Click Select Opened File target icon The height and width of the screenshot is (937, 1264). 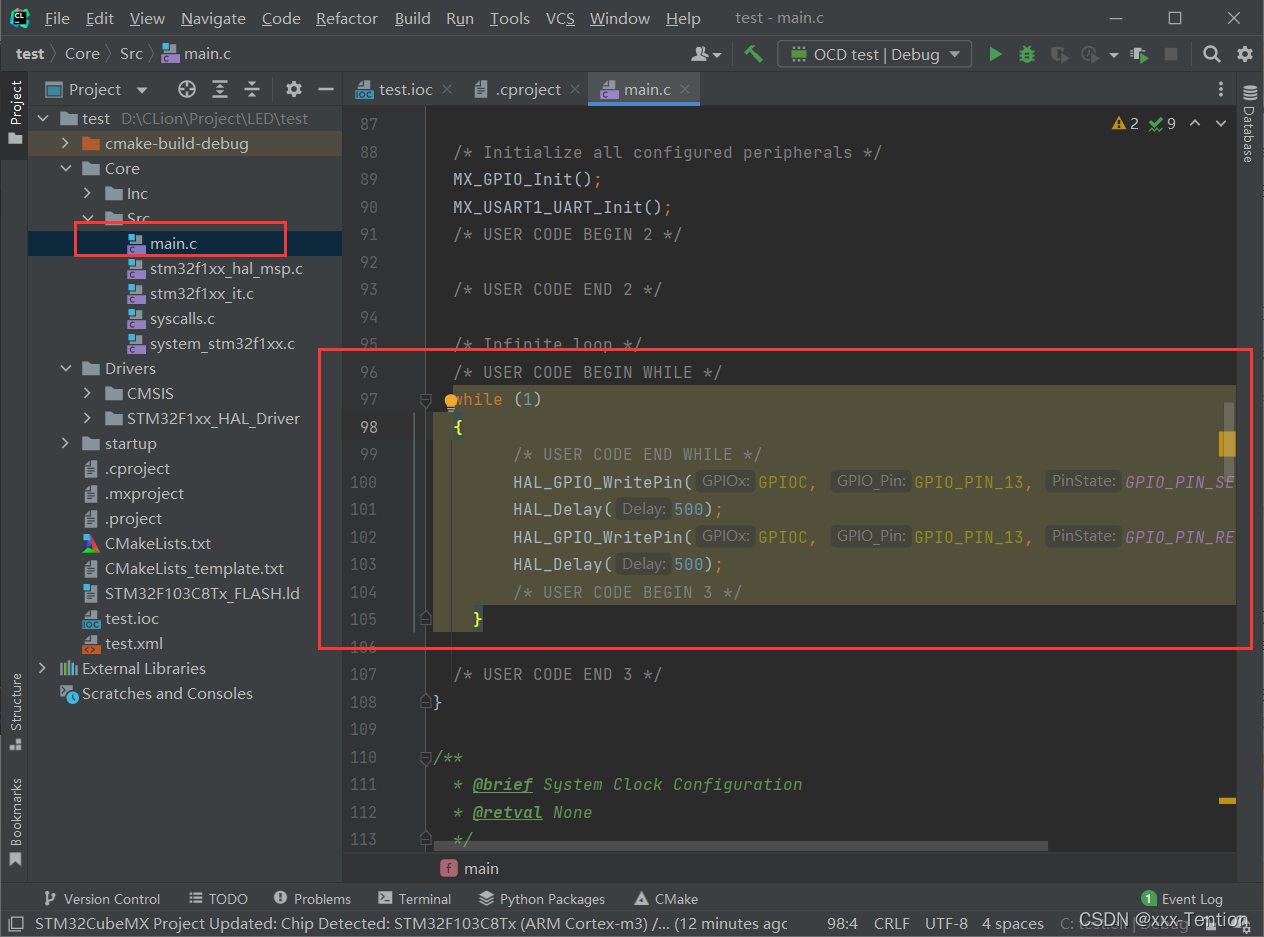click(x=187, y=89)
